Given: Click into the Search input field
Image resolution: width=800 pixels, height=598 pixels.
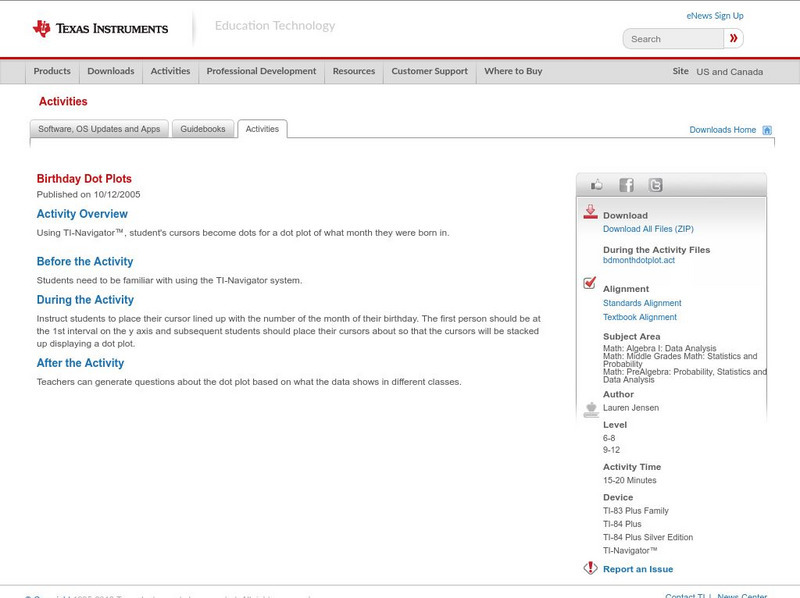Looking at the screenshot, I should click(673, 39).
